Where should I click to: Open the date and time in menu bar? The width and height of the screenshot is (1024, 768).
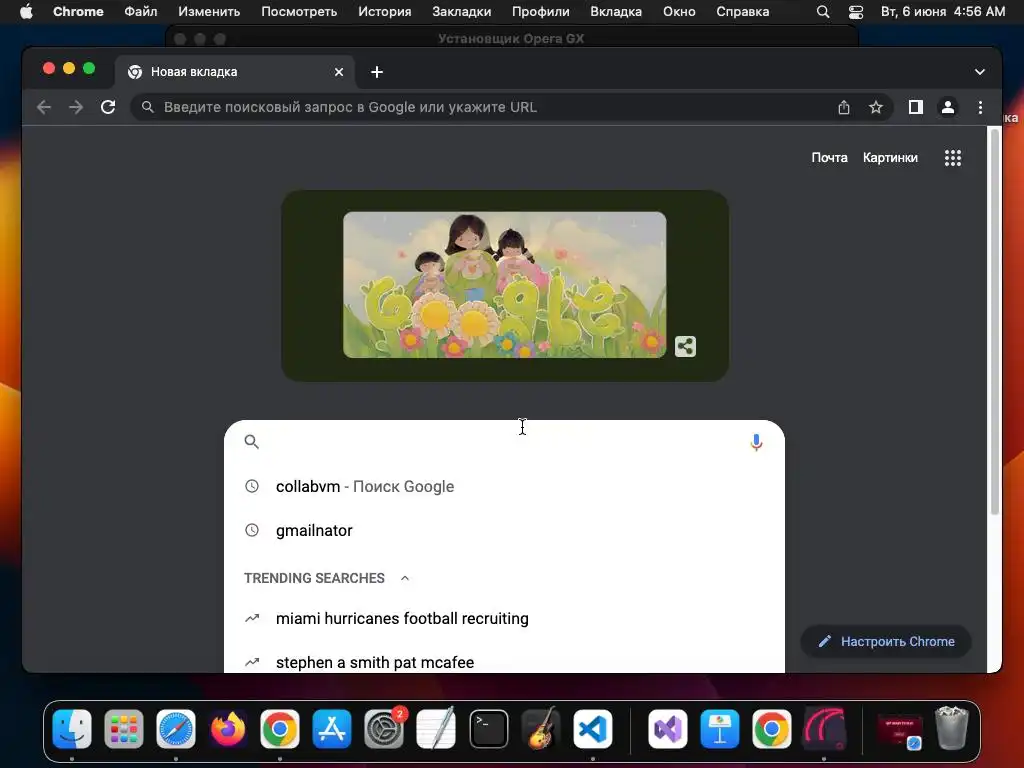pyautogui.click(x=943, y=12)
